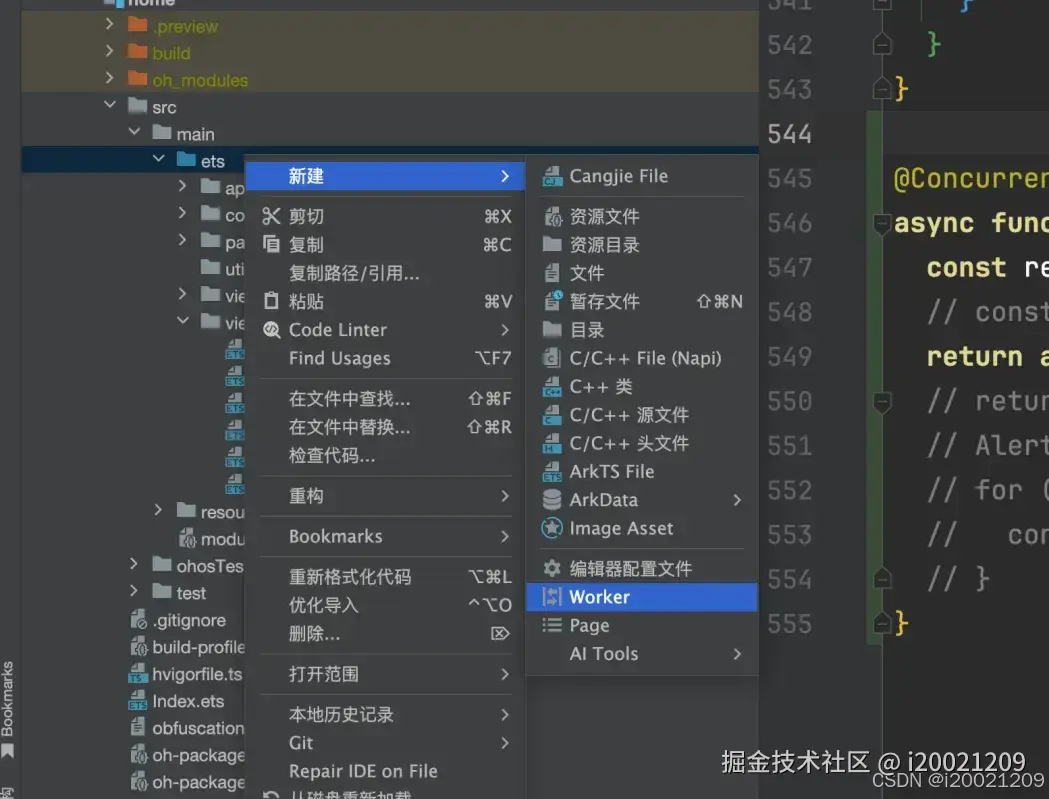1049x799 pixels.
Task: Click the ArkData entry icon
Action: (551, 500)
